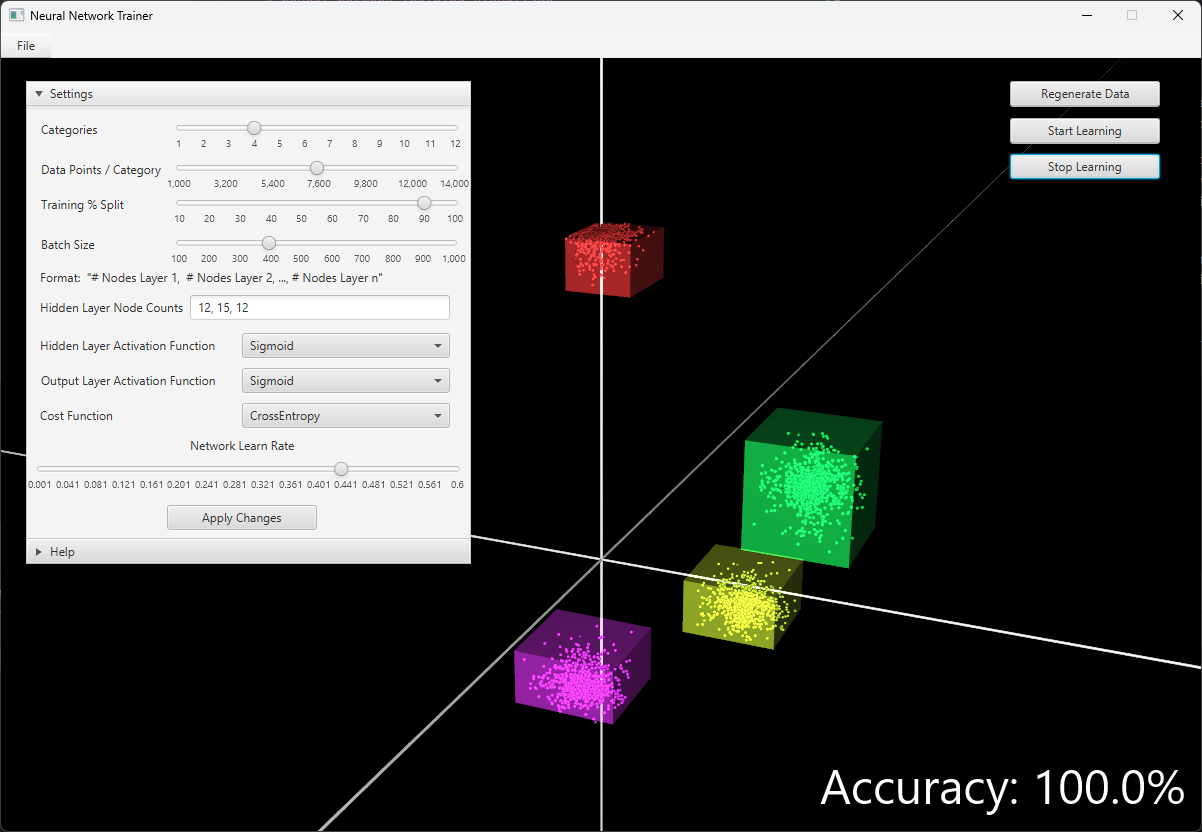The height and width of the screenshot is (832, 1202).
Task: Click the Batch Size slider handle
Action: (x=268, y=242)
